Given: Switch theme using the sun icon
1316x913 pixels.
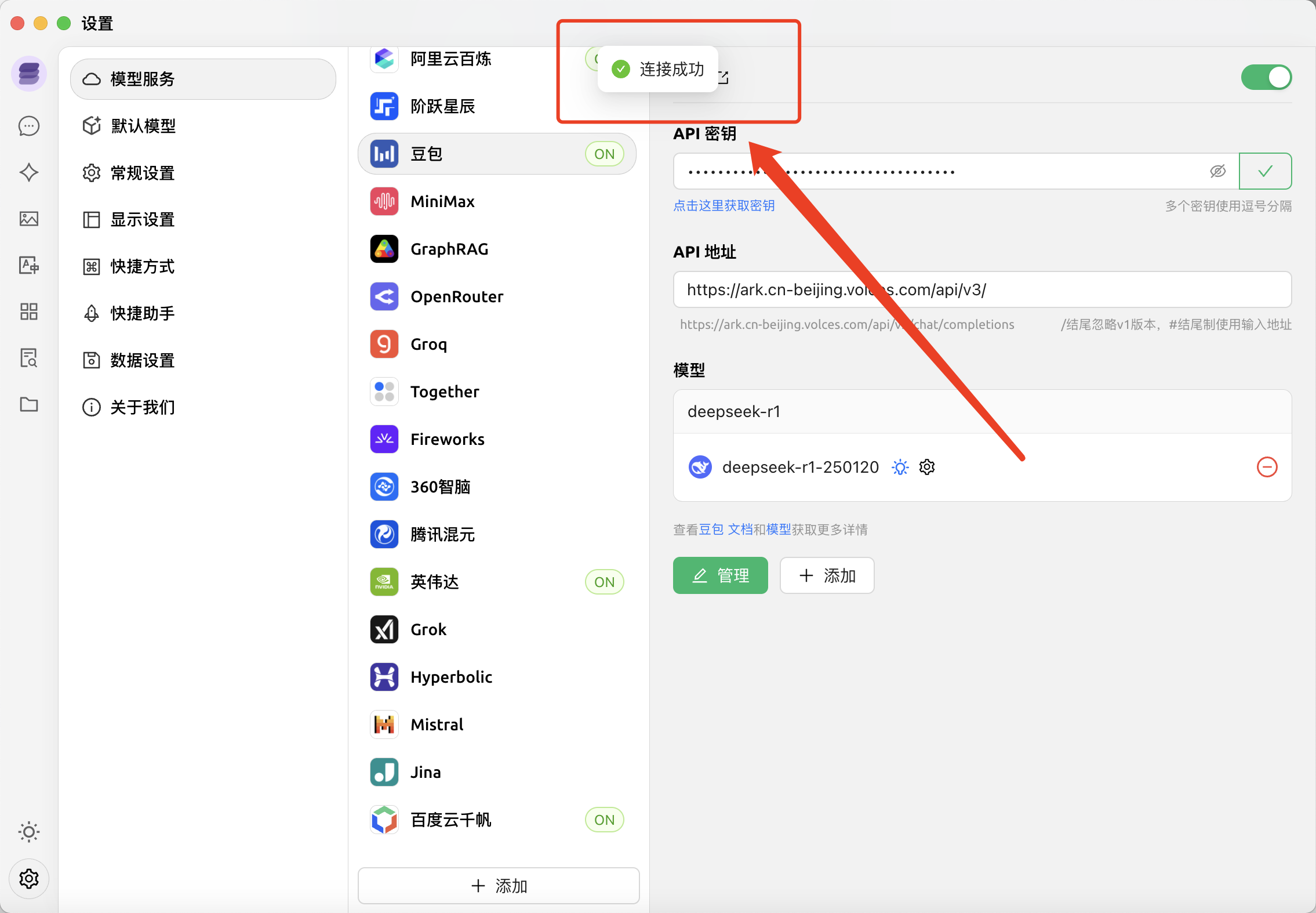Looking at the screenshot, I should [29, 832].
